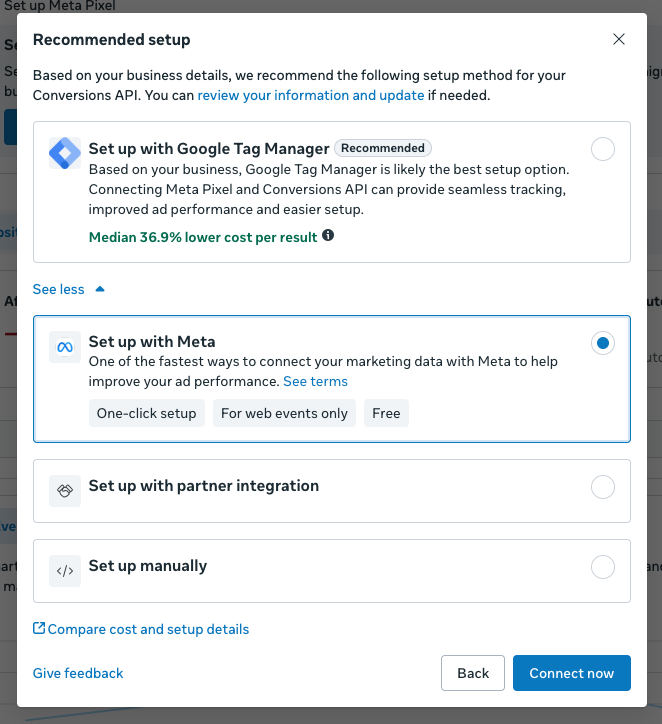Collapse options with the See less arrow
The height and width of the screenshot is (724, 662).
tap(100, 290)
